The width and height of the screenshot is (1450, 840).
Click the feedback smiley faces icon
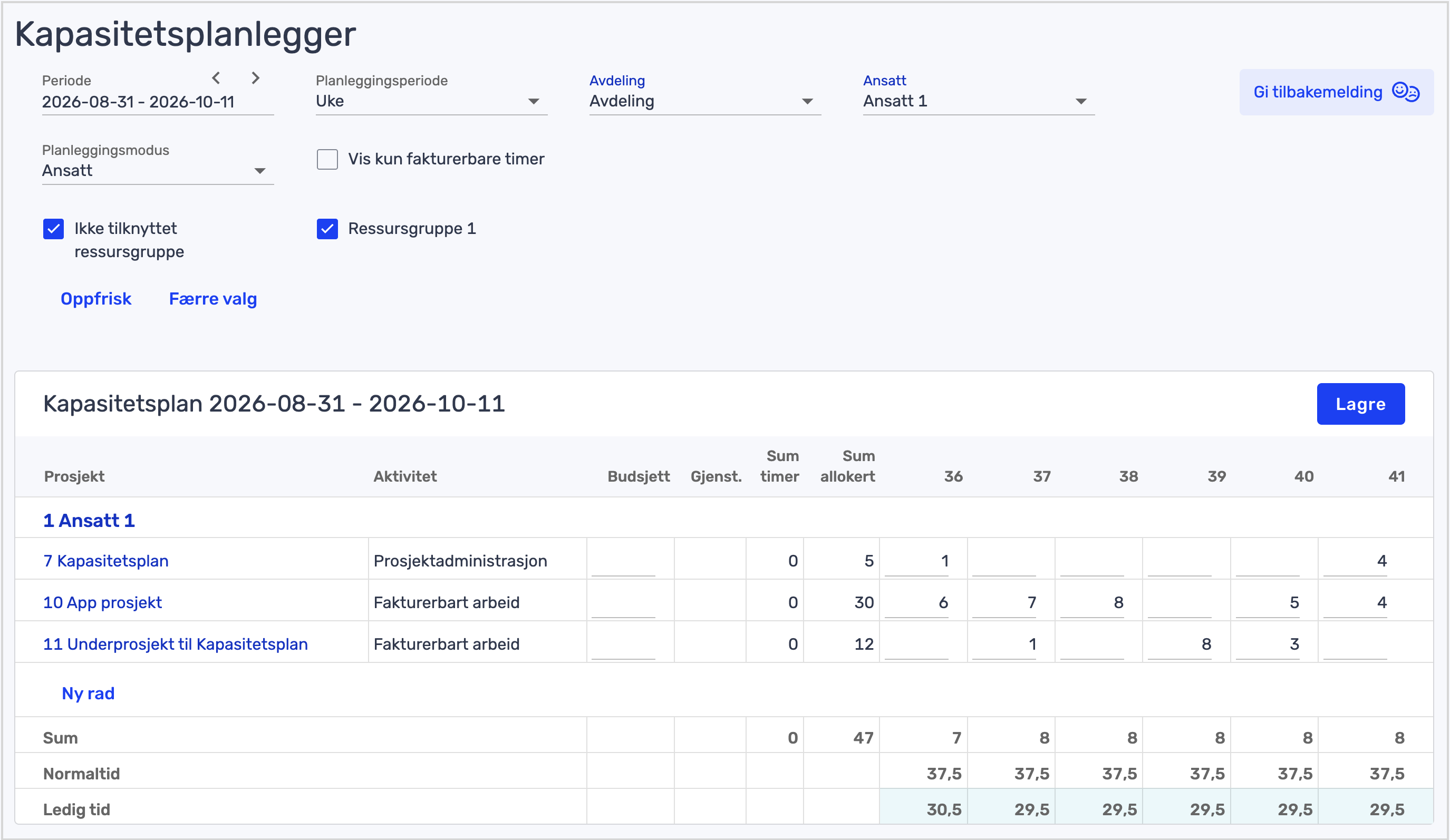pos(1405,92)
